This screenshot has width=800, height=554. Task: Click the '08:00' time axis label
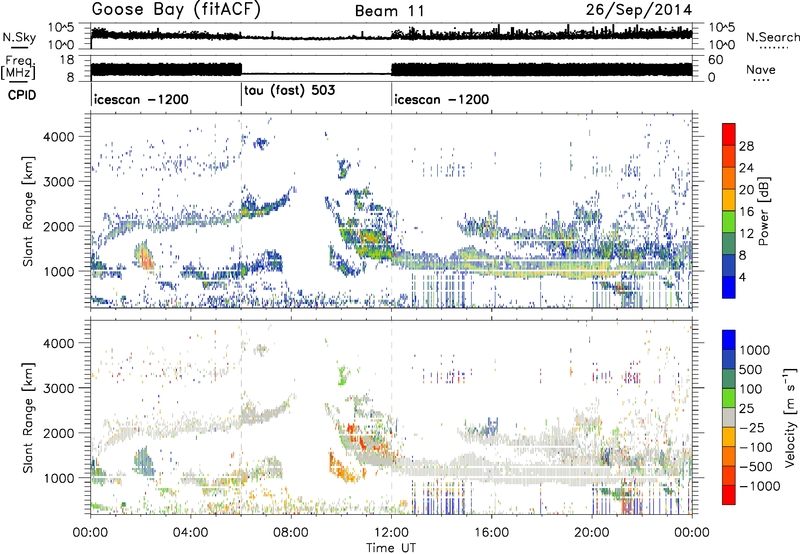(x=291, y=533)
